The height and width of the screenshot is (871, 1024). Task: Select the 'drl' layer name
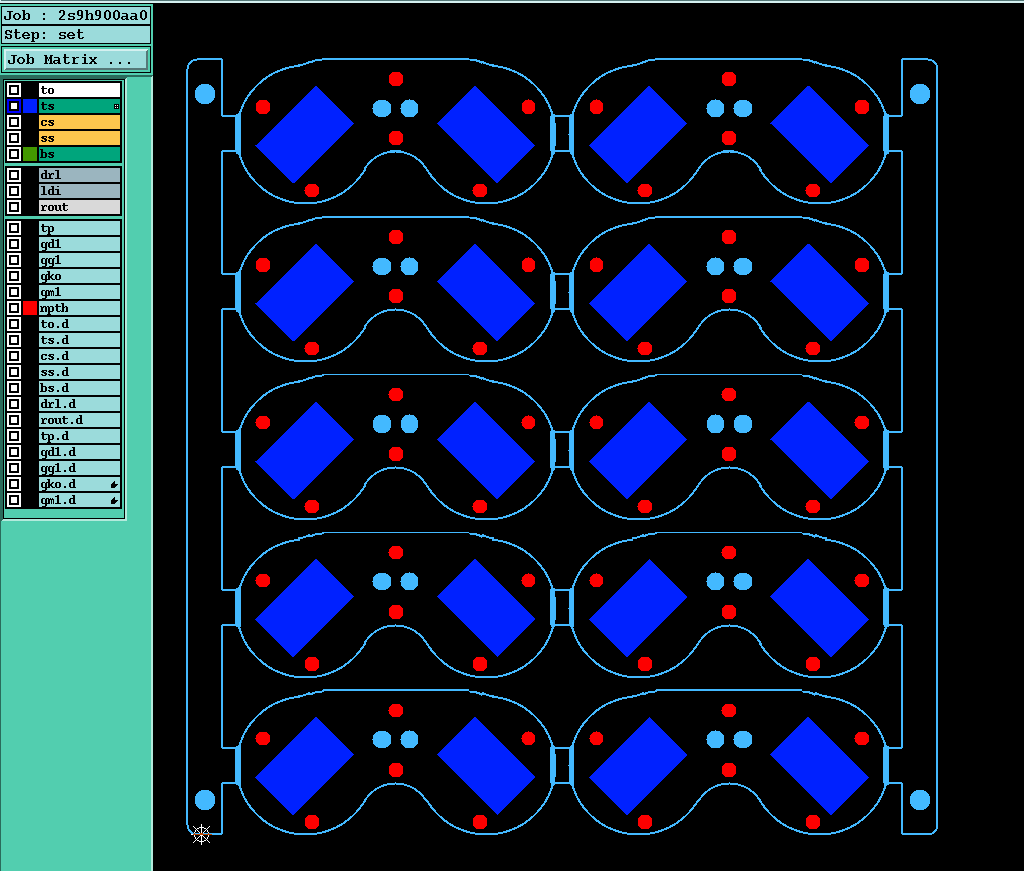pos(80,175)
